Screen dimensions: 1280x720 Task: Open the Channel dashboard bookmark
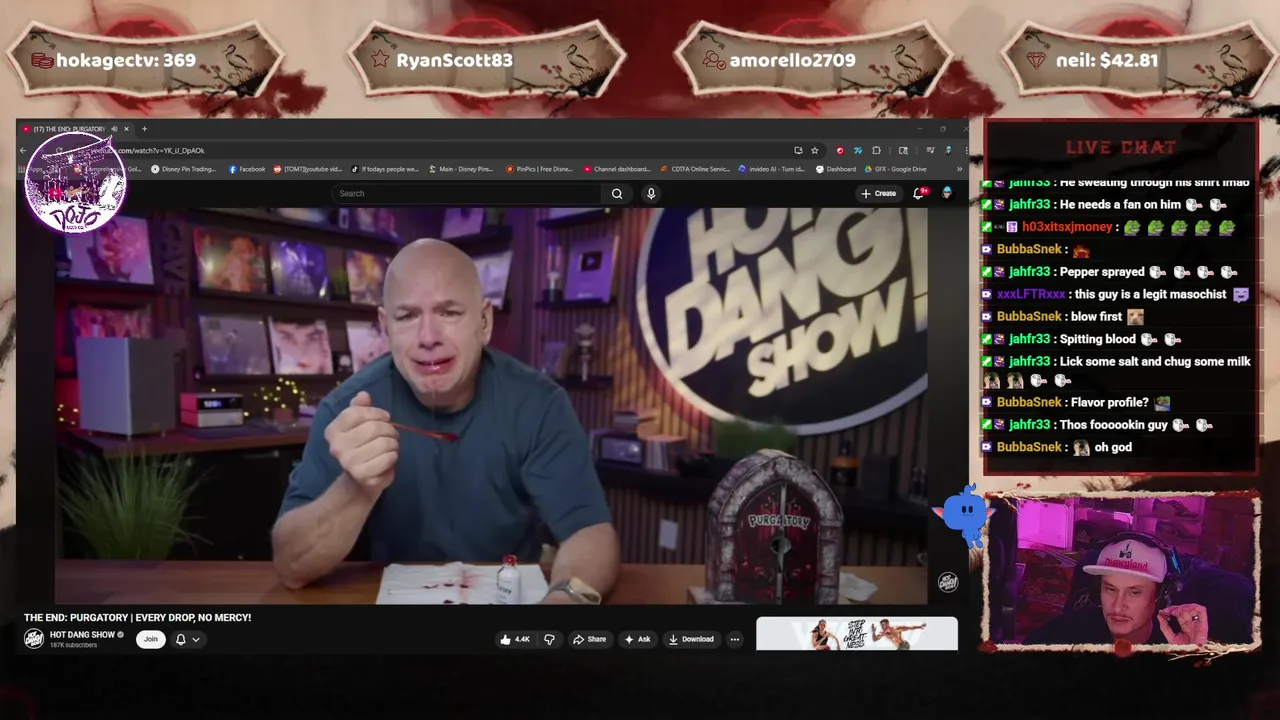(617, 169)
